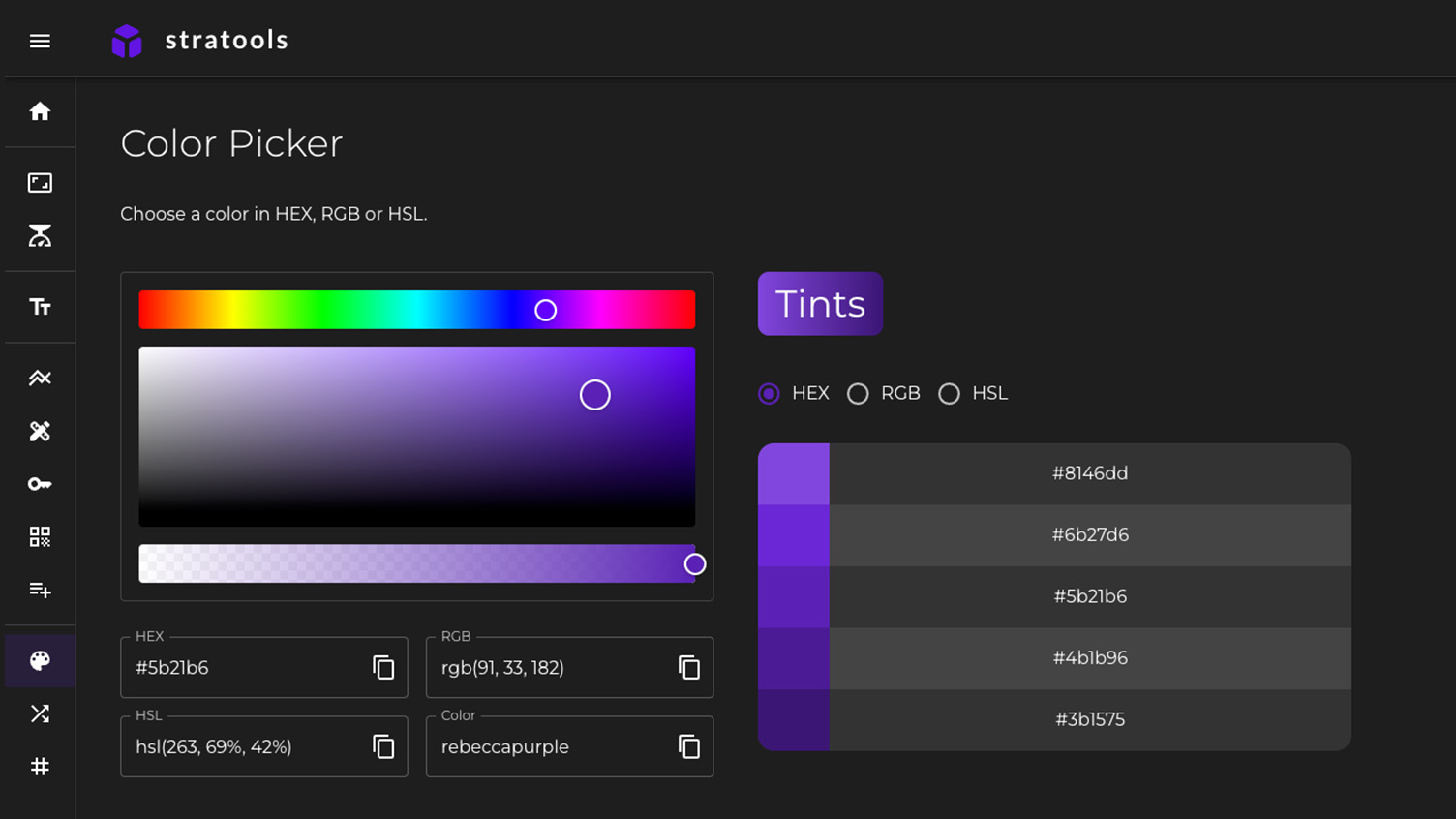
Task: Open the hash tool at sidebar bottom
Action: click(39, 766)
